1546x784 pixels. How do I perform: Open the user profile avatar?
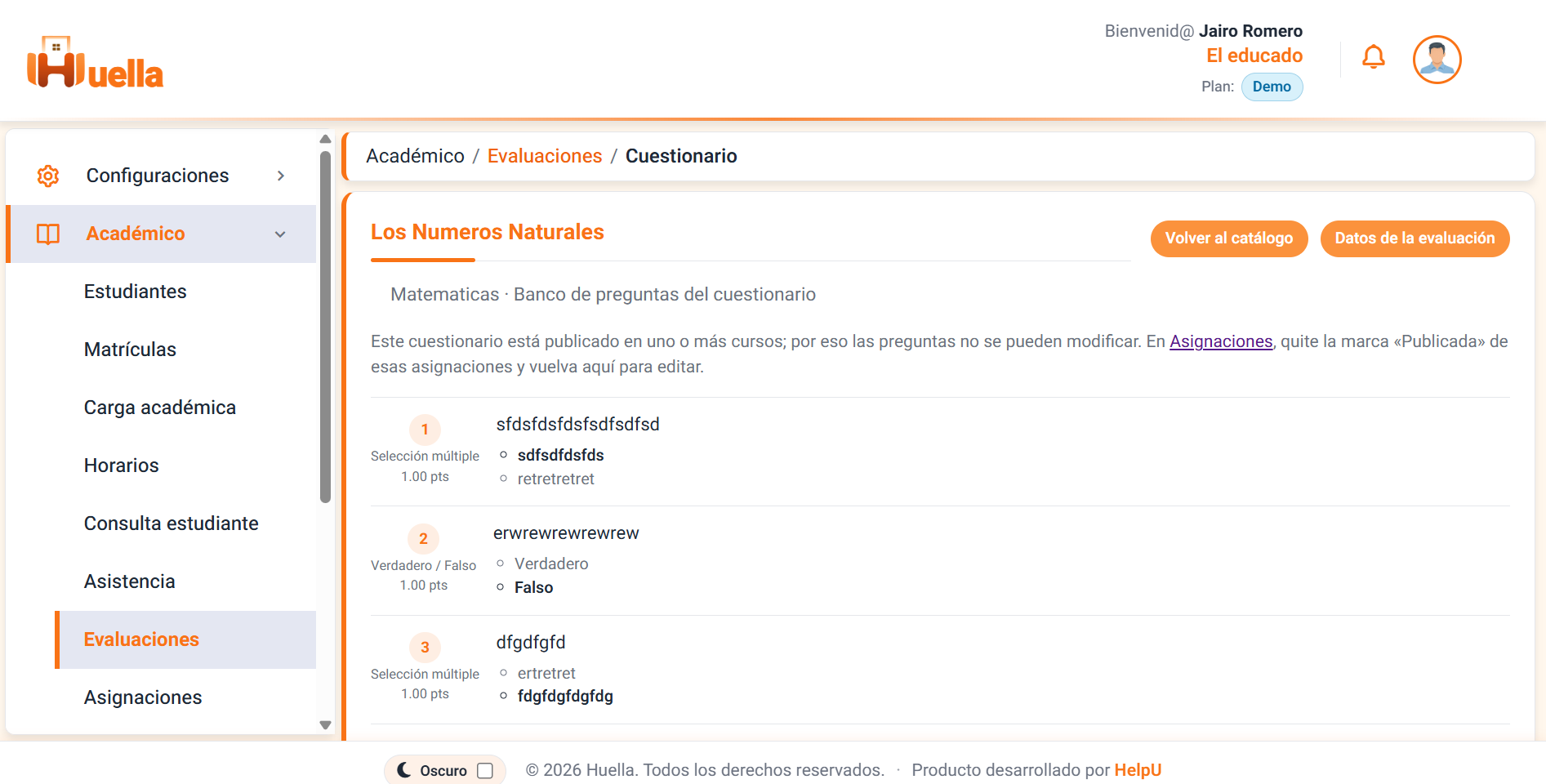click(1437, 60)
